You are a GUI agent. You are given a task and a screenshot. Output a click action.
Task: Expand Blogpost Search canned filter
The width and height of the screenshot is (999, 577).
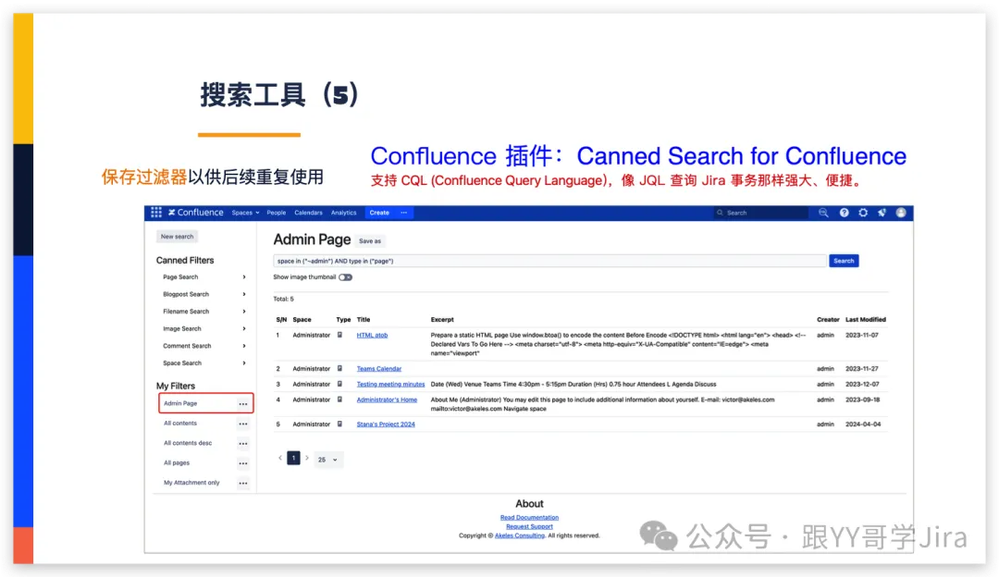tap(244, 294)
